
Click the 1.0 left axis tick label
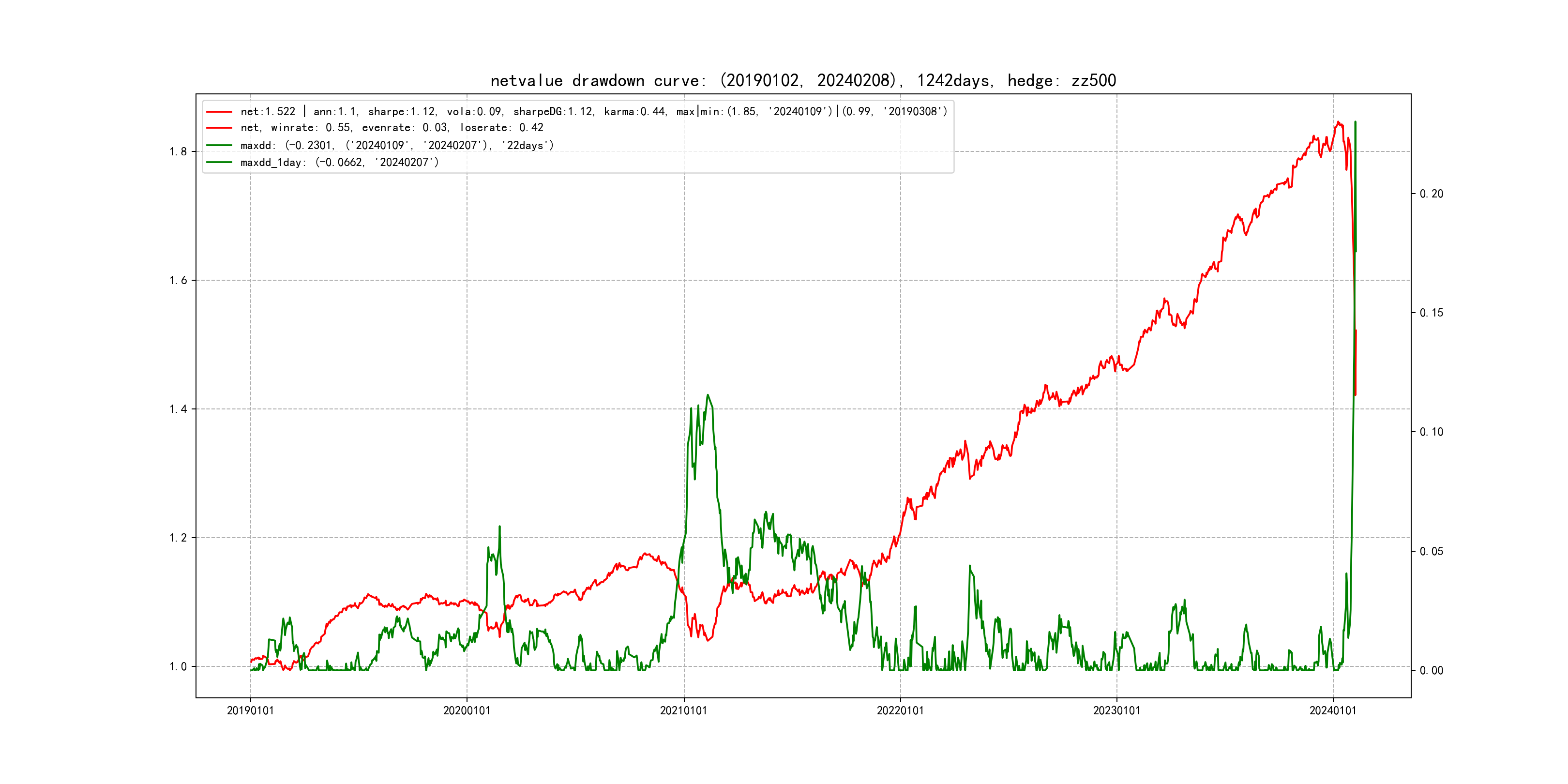pos(178,666)
